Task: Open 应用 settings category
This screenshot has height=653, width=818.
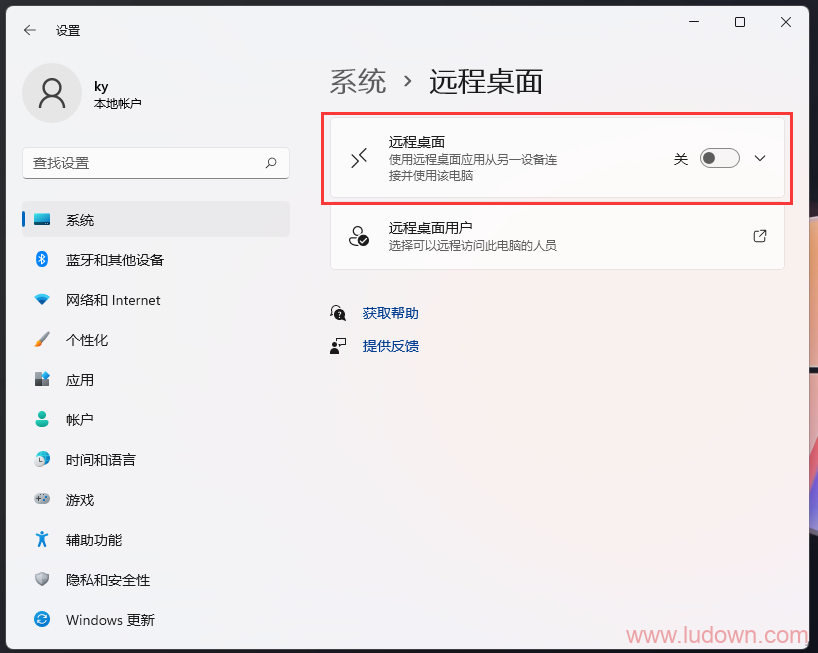Action: pos(156,379)
